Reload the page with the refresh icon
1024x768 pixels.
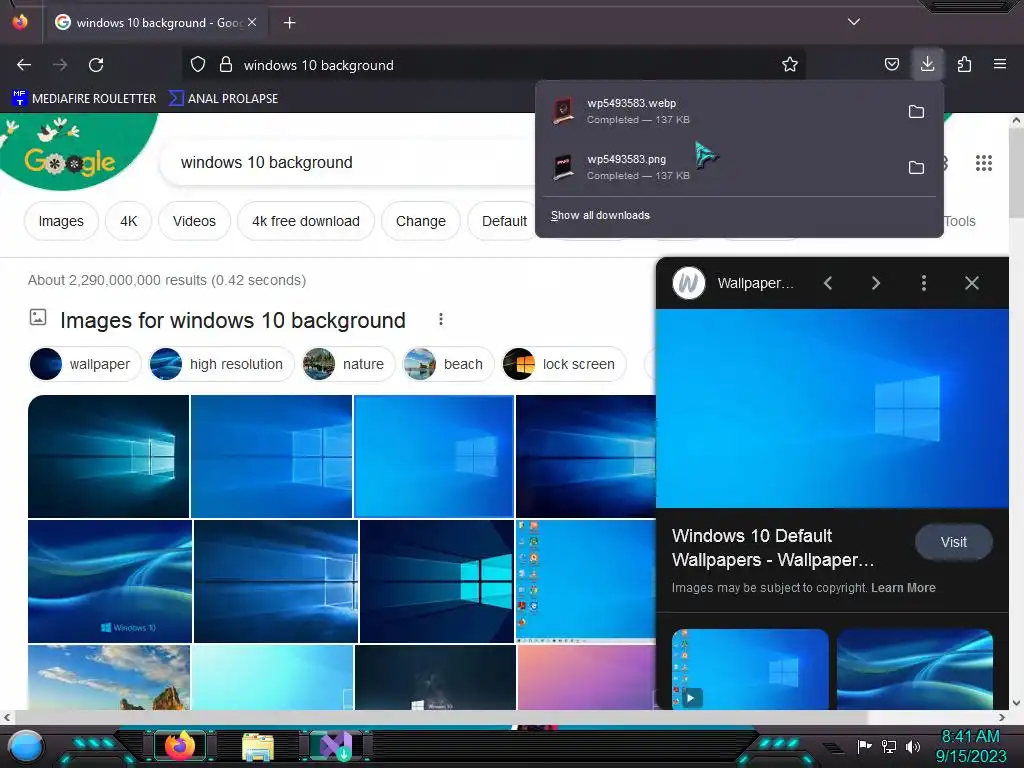96,65
